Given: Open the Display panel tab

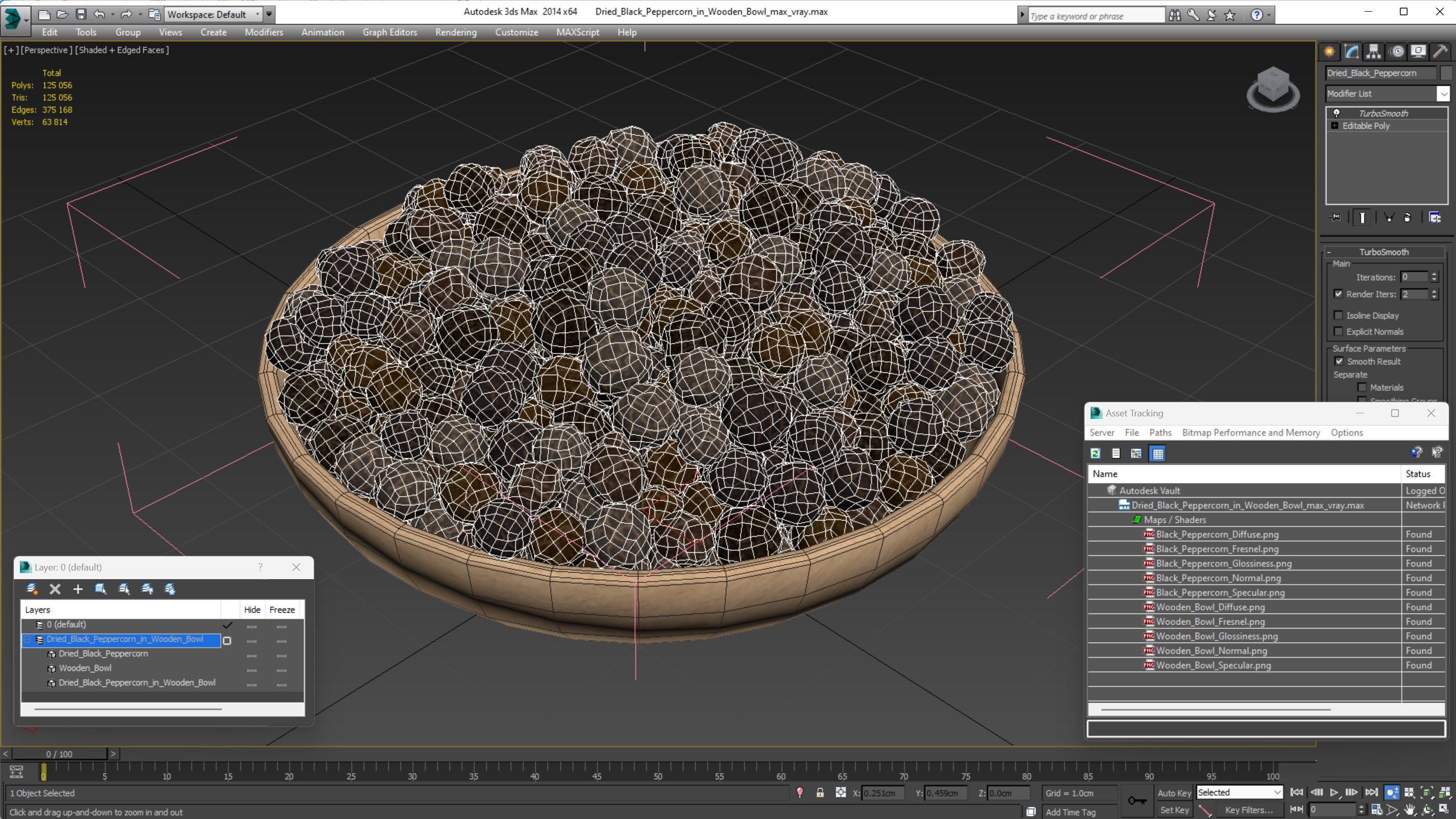Looking at the screenshot, I should point(1419,52).
